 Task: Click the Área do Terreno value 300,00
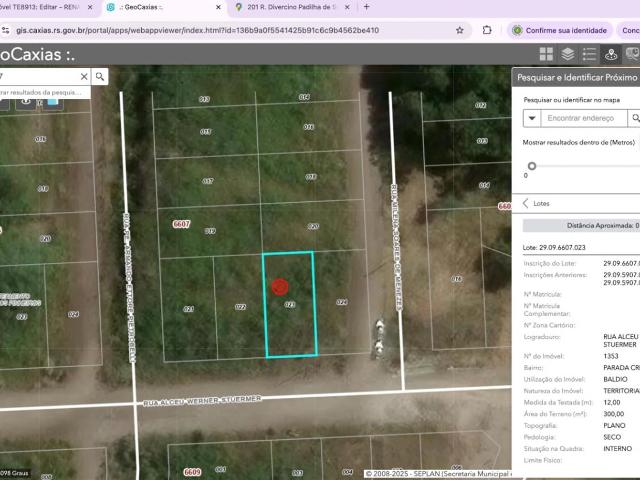(613, 414)
